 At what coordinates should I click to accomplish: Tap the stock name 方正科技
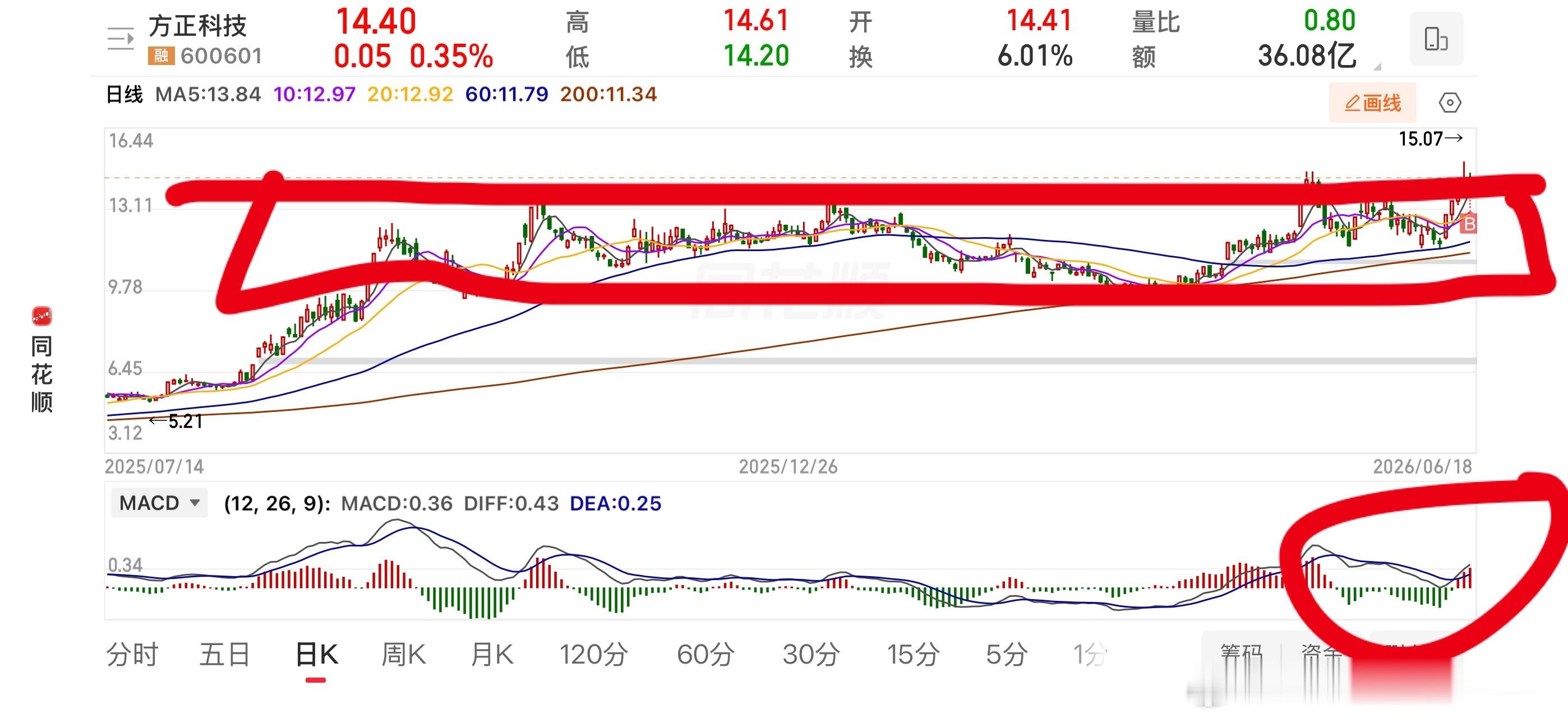coord(198,26)
